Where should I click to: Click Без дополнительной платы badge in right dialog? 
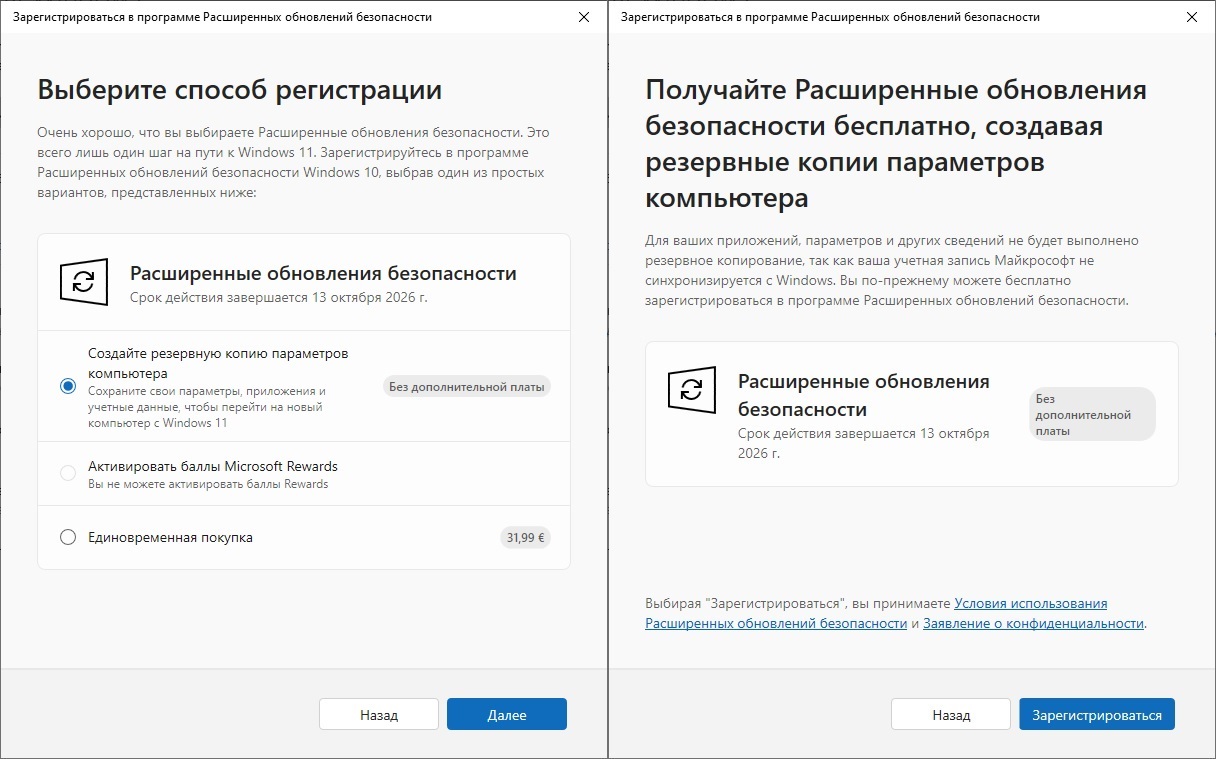(x=1091, y=415)
